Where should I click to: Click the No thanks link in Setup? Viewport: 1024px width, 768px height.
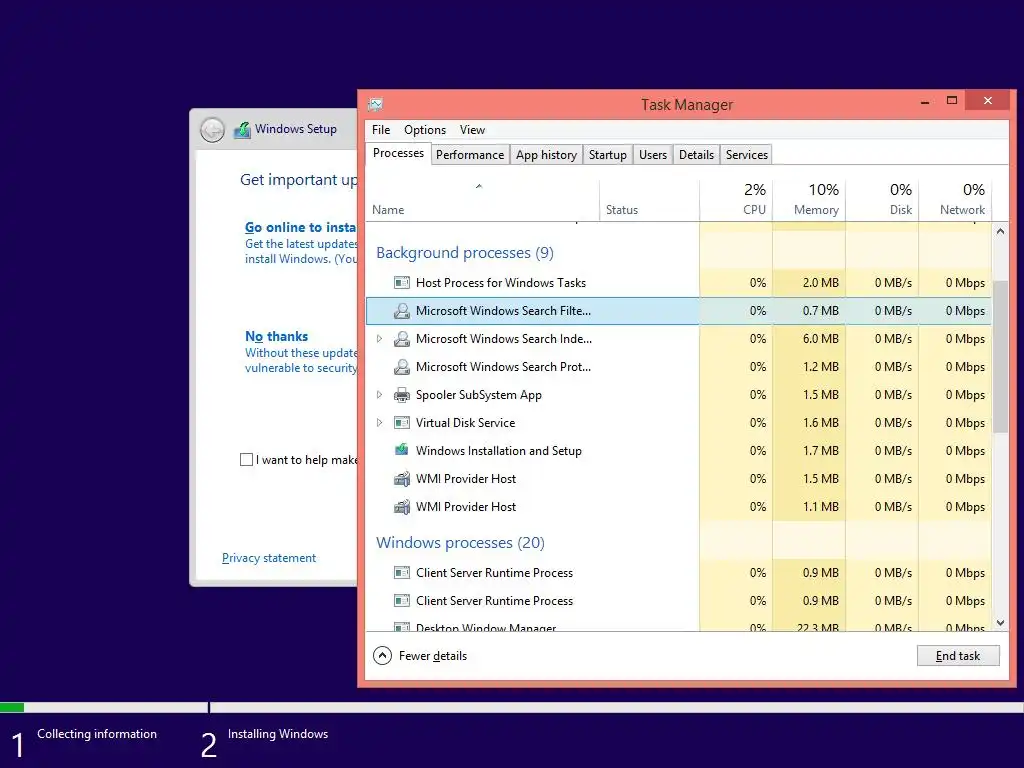point(276,336)
